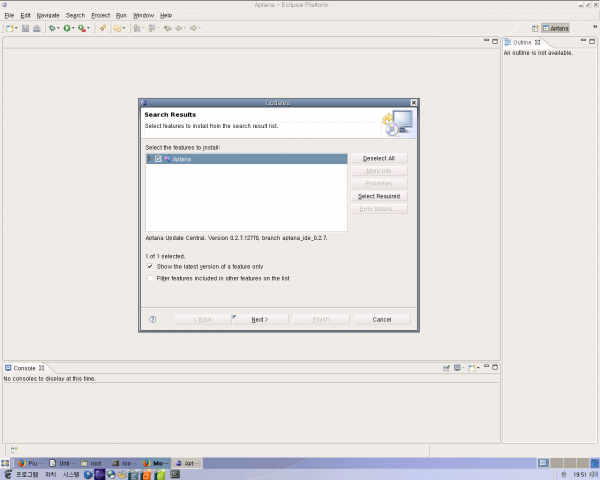Viewport: 600px width, 480px height.
Task: Open the Debug dropdown arrow
Action: point(58,28)
